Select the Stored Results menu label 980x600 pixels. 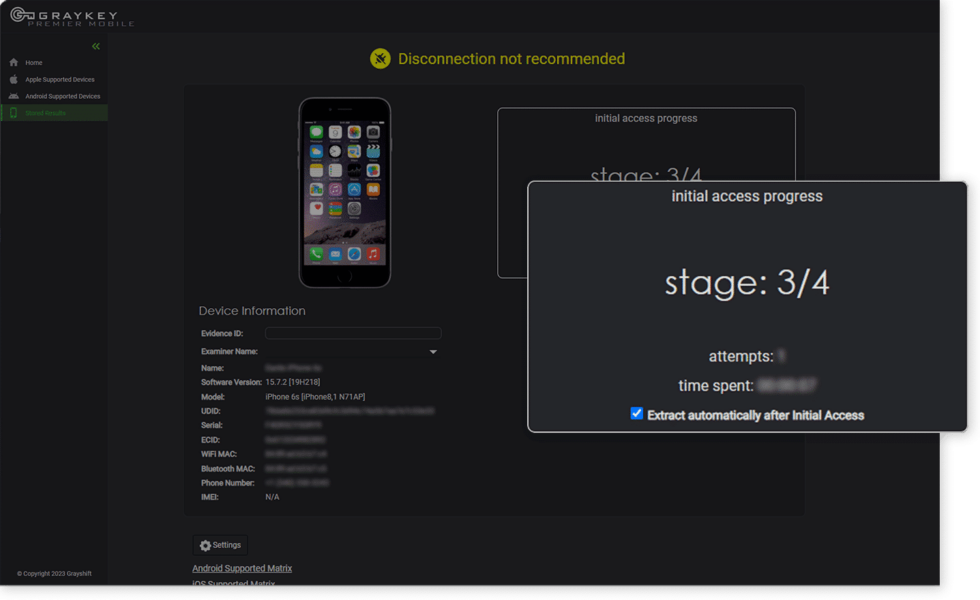click(x=46, y=113)
